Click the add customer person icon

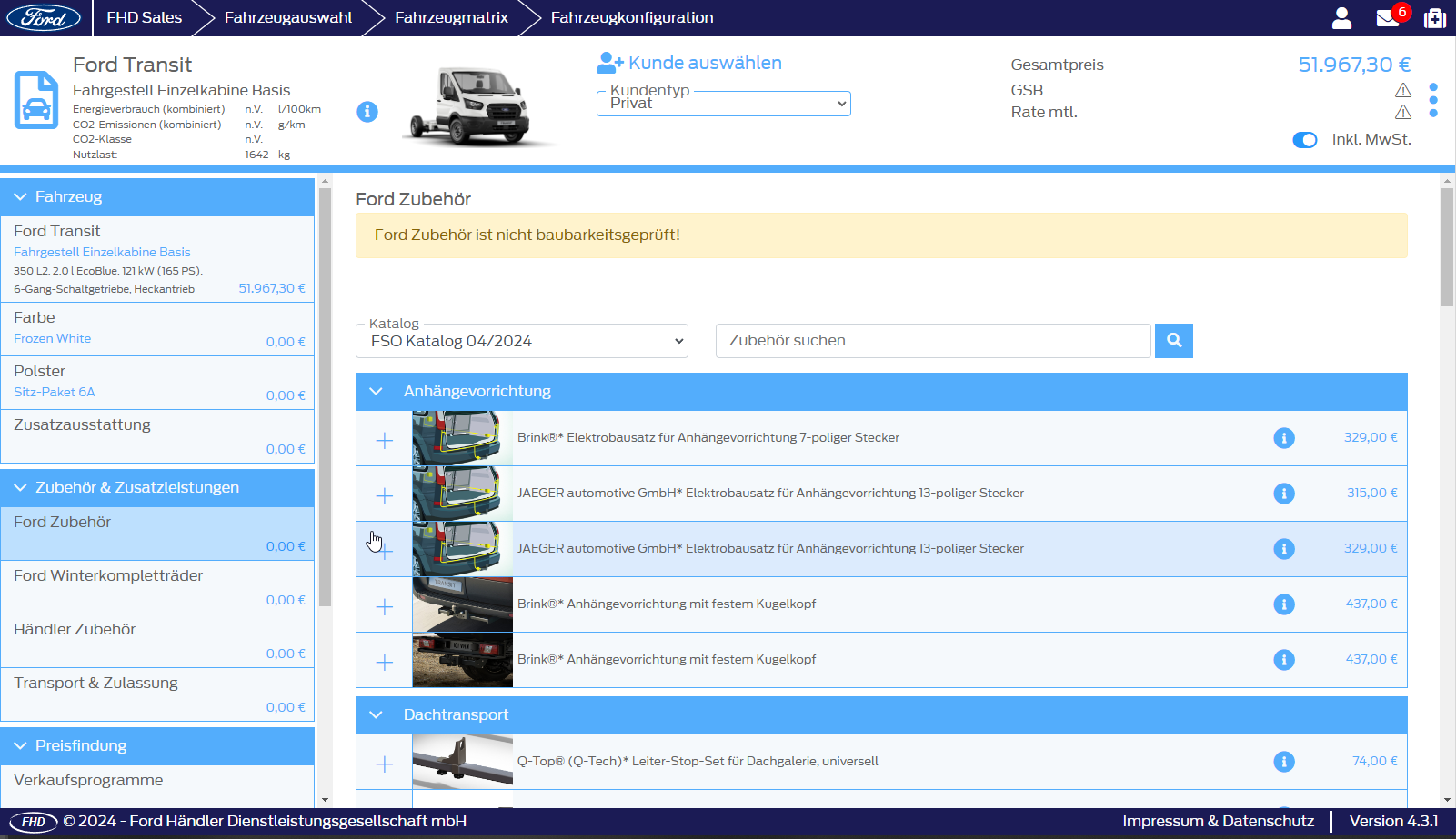tap(609, 63)
